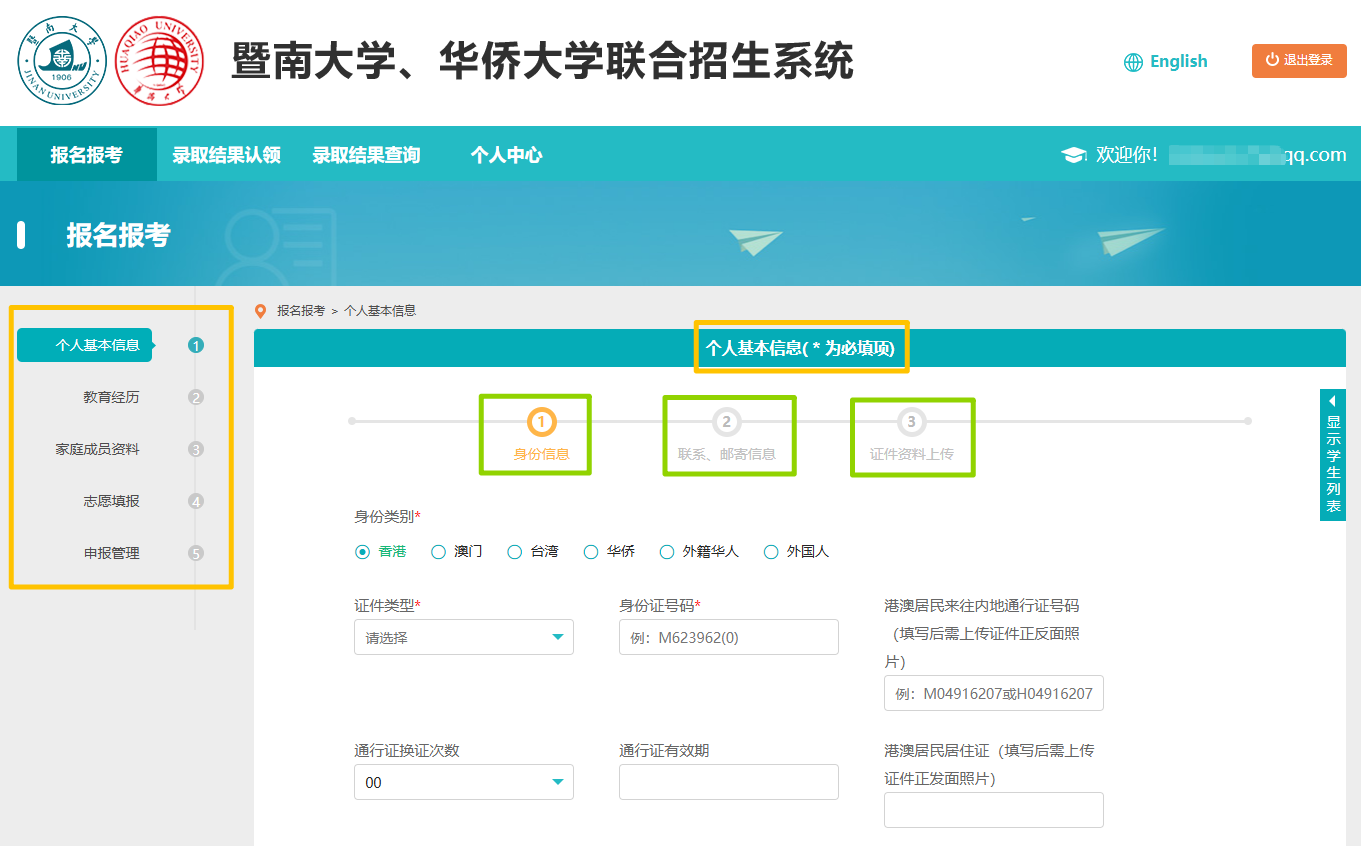Viewport: 1361px width, 846px height.
Task: Expand the 通行证换证次数 dropdown
Action: tap(463, 782)
